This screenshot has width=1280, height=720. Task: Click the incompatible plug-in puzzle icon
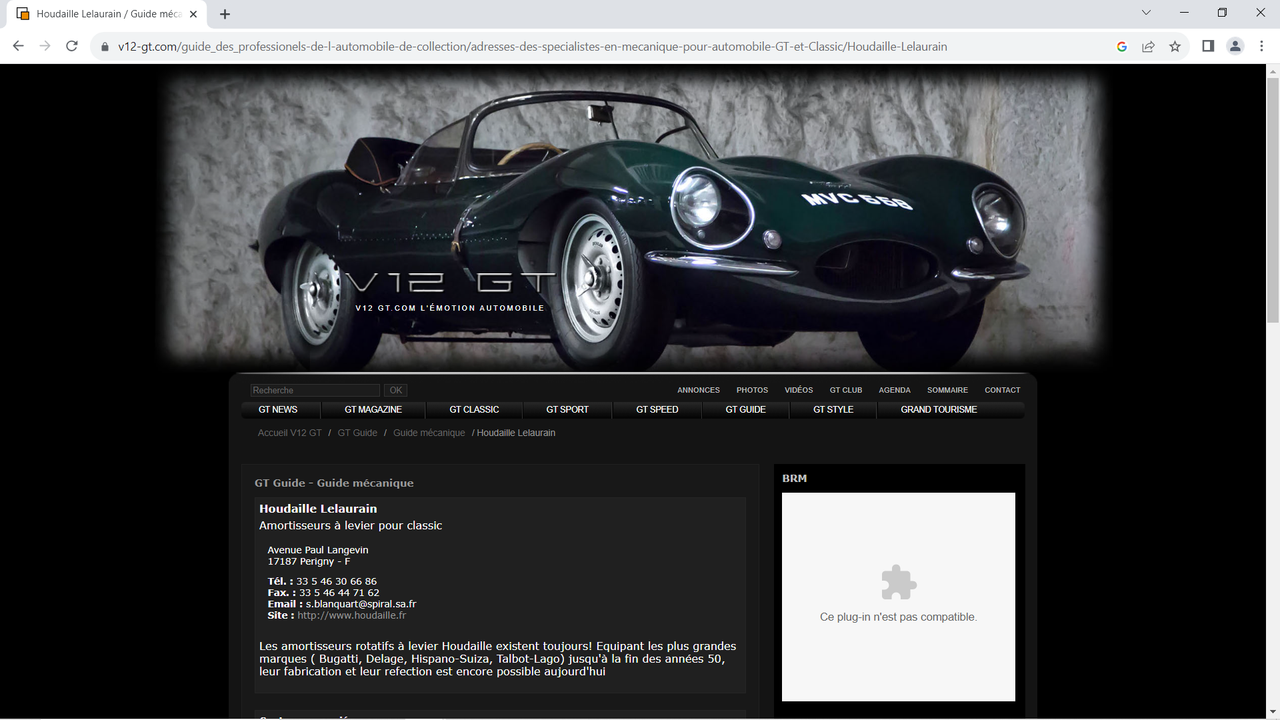pos(898,582)
